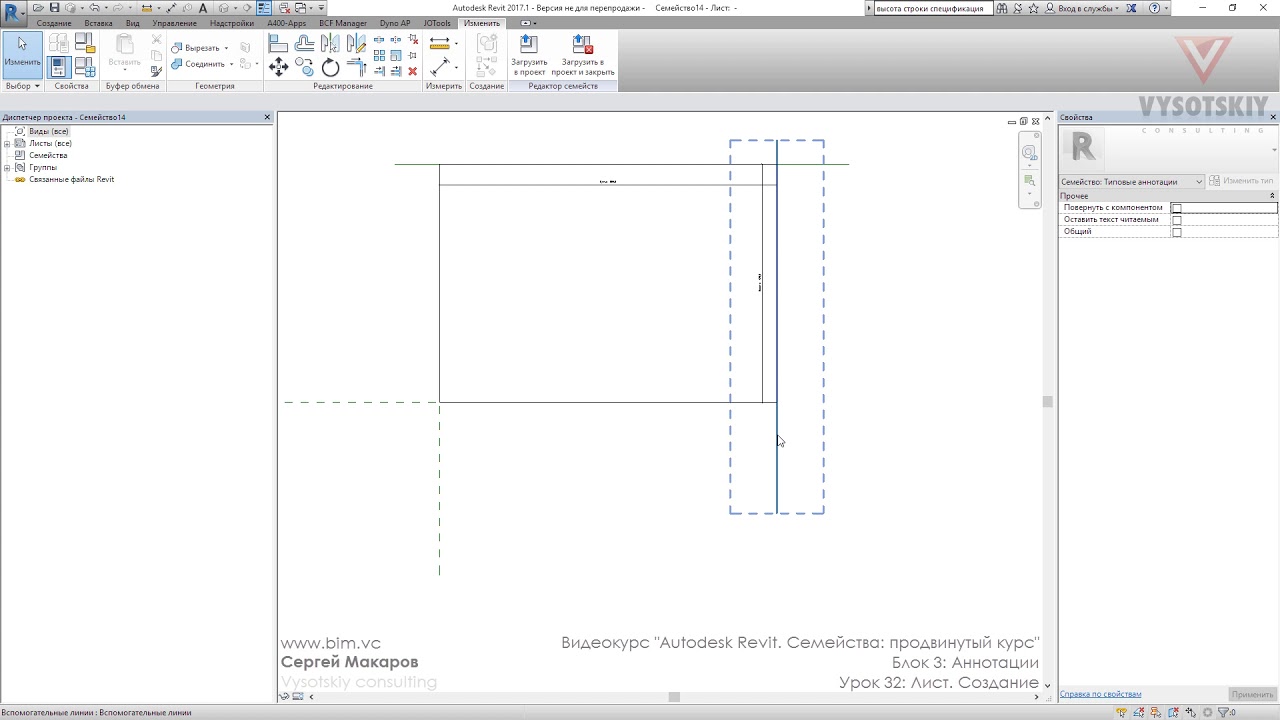Viewport: 1280px width, 720px height.
Task: Click Trim/Extend to Corner tool
Action: 356,67
